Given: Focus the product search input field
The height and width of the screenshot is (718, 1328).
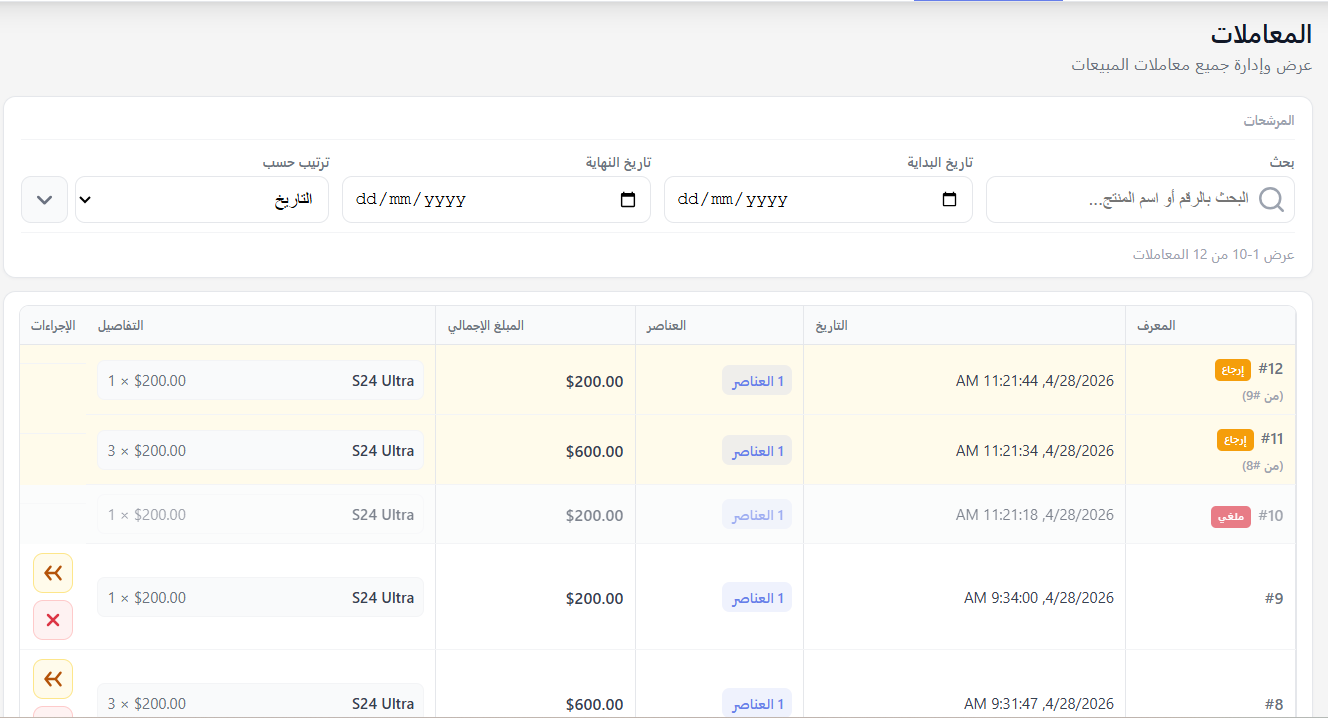Looking at the screenshot, I should point(1140,199).
